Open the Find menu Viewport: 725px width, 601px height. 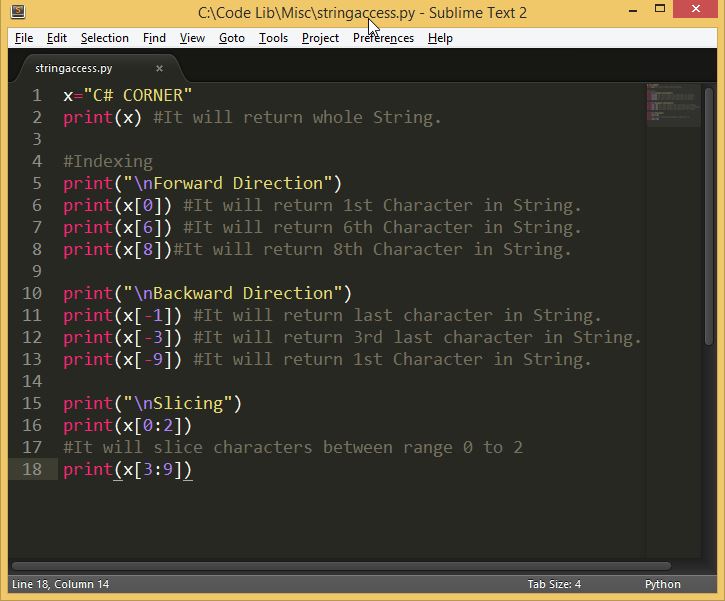[x=154, y=38]
